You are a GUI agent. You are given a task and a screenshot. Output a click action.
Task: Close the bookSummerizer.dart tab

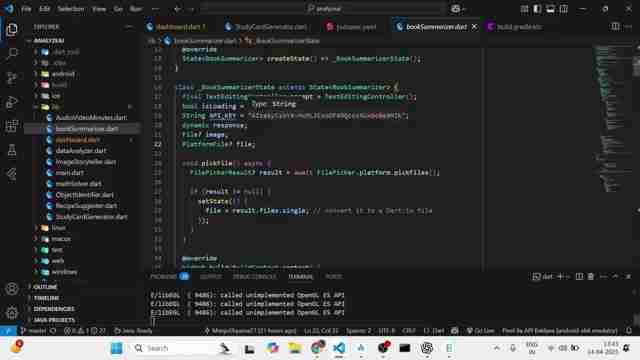(474, 27)
